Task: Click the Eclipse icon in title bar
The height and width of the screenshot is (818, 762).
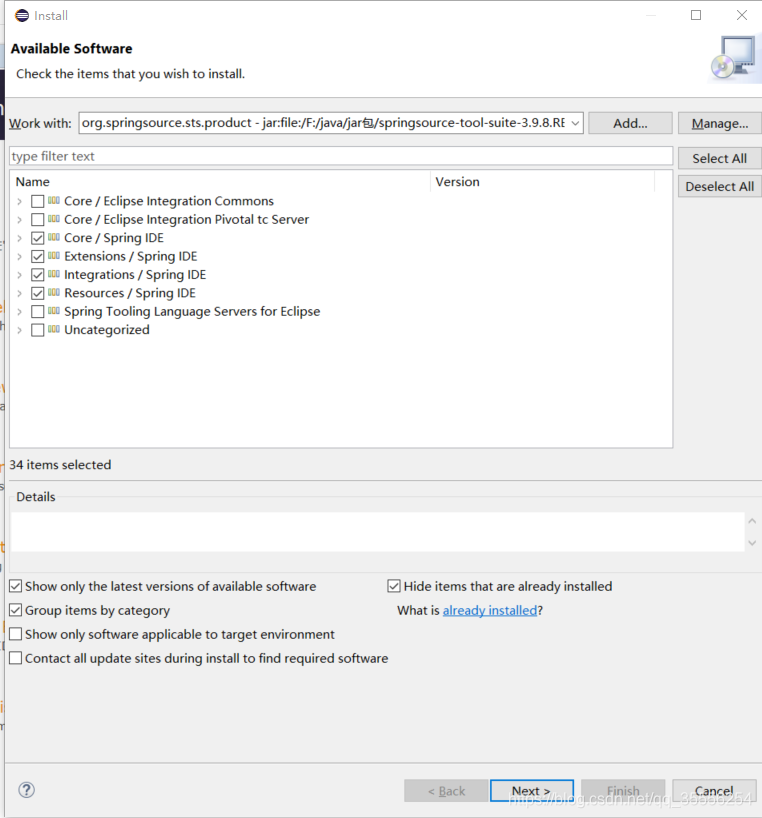Action: (x=22, y=16)
